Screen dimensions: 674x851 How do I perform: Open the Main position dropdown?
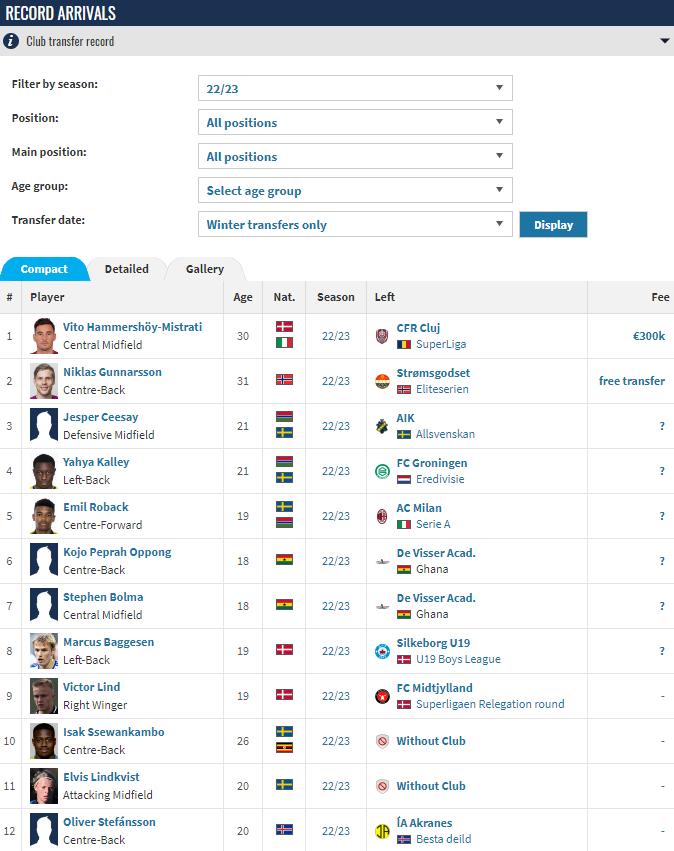[x=355, y=156]
